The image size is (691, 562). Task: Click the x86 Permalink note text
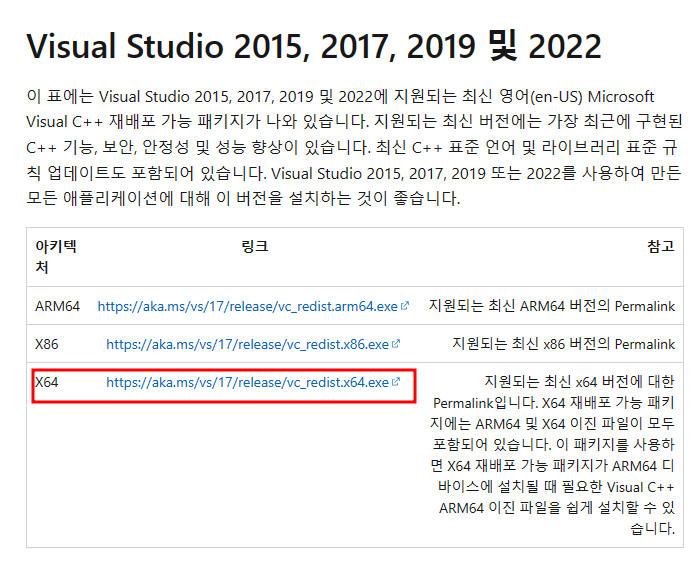pos(564,344)
